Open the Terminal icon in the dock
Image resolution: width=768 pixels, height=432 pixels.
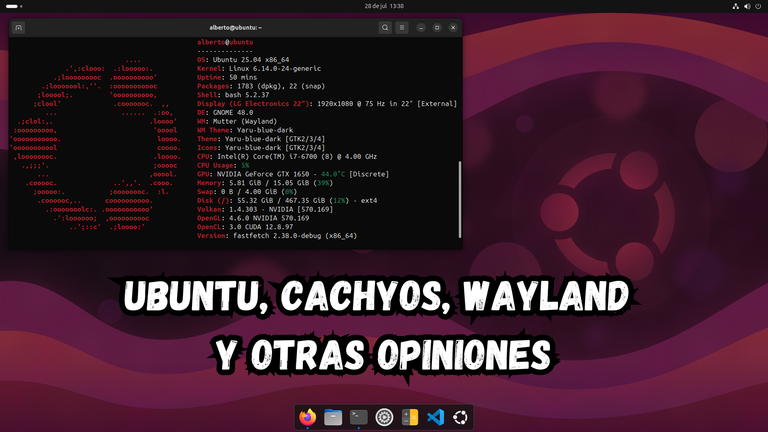[359, 417]
